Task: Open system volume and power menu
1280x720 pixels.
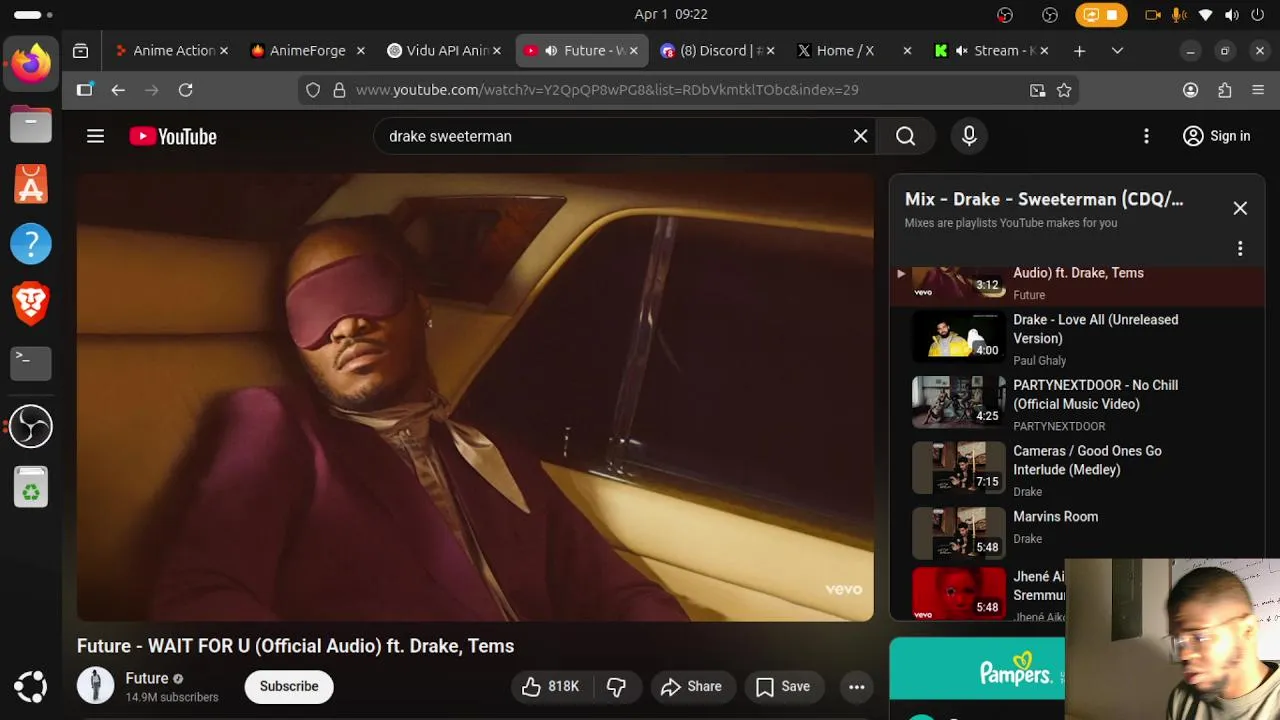Action: [1232, 15]
